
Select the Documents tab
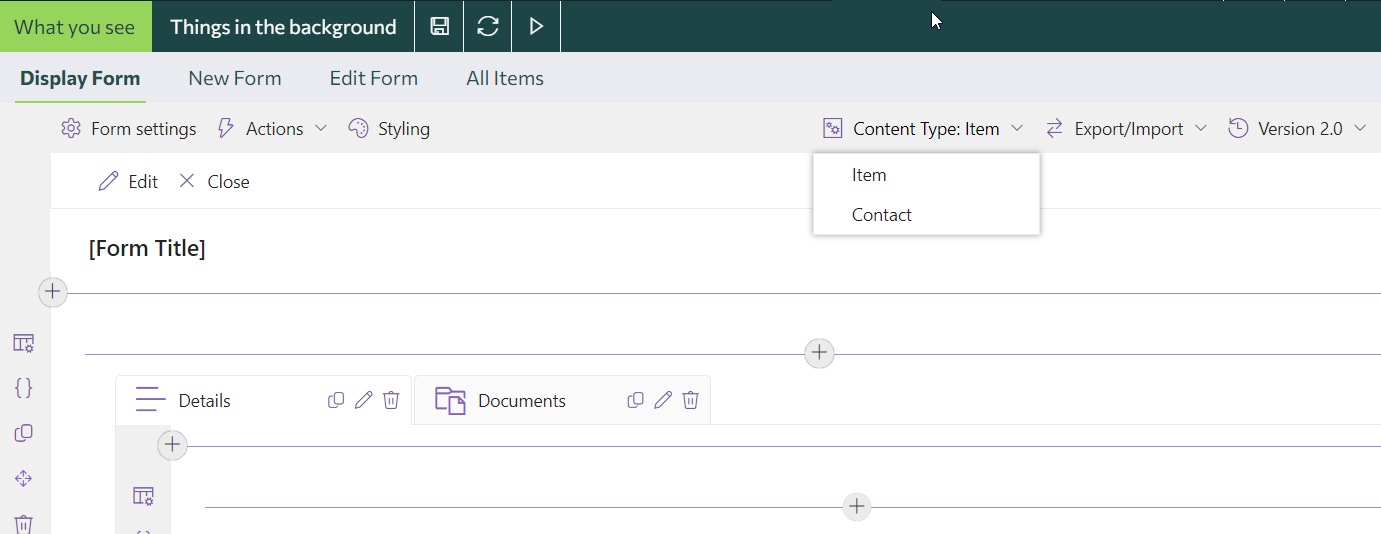tap(521, 401)
